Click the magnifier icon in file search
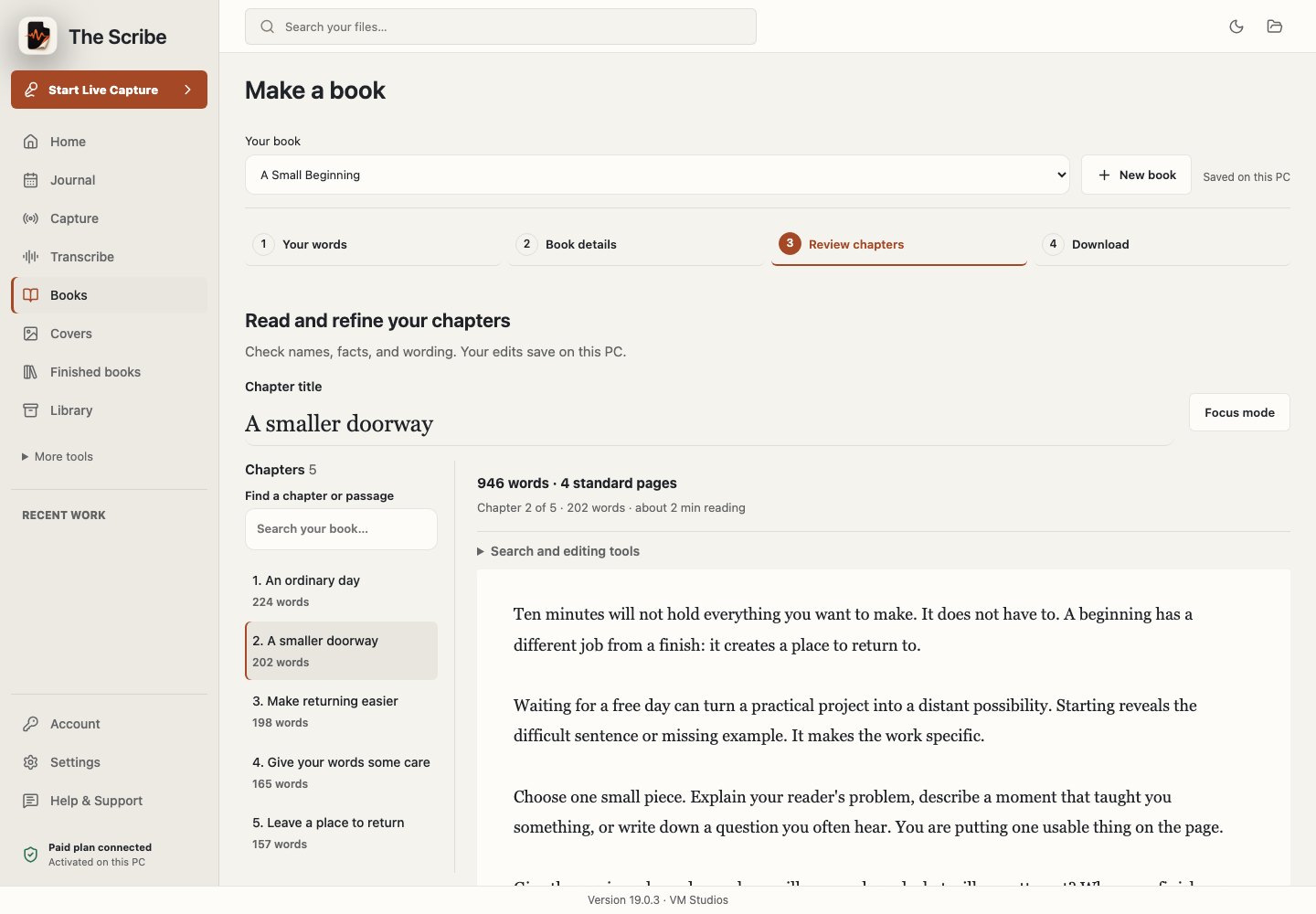Viewport: 1316px width, 914px height. coord(267,27)
